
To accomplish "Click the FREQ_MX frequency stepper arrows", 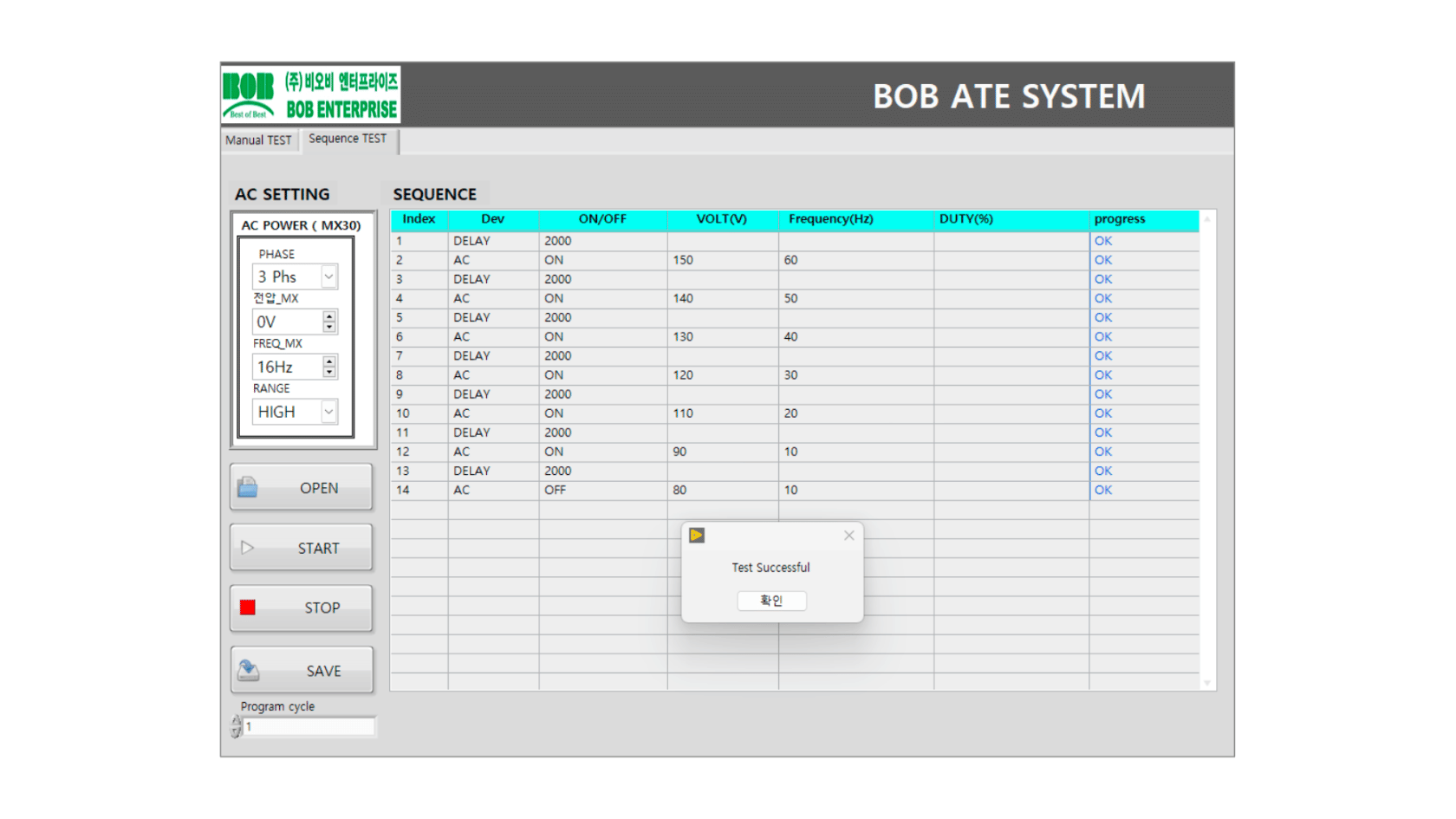I will coord(329,367).
